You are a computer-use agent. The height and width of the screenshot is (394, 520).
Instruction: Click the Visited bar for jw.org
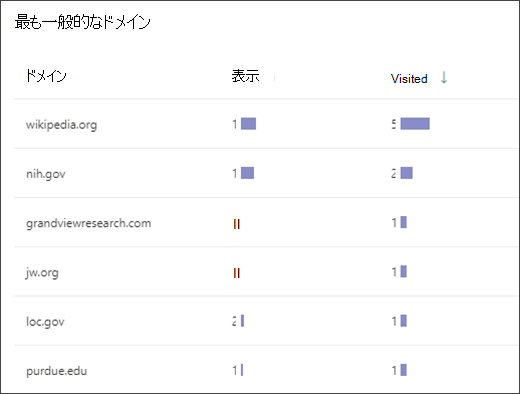pyautogui.click(x=404, y=272)
